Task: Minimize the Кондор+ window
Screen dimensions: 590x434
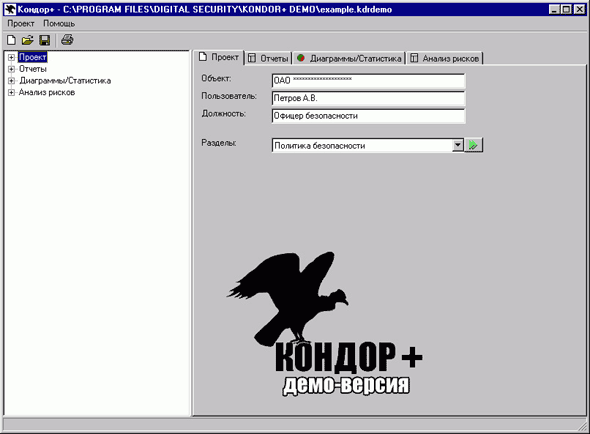Action: tap(554, 9)
